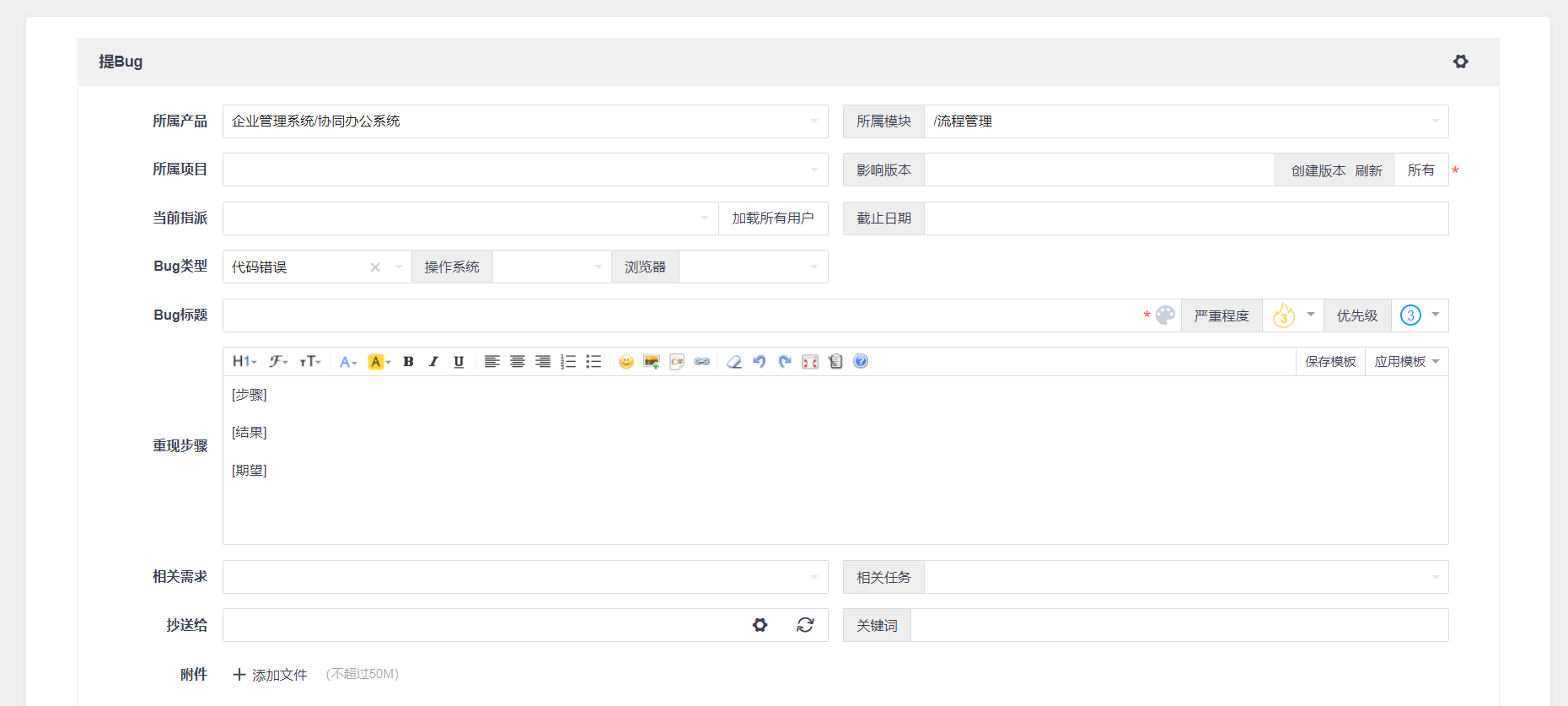Open the 浏览器 dropdown
The width and height of the screenshot is (1568, 706).
pyautogui.click(x=754, y=267)
